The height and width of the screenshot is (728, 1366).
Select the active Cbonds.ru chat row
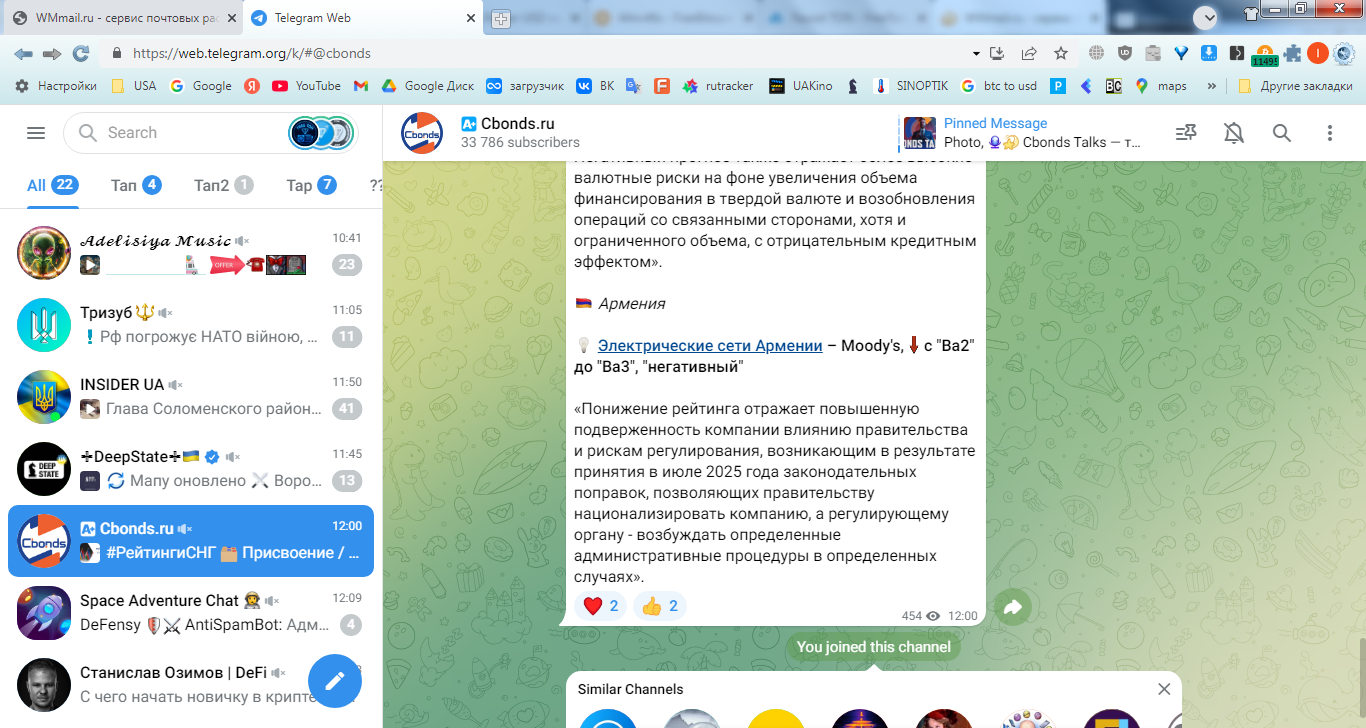191,541
